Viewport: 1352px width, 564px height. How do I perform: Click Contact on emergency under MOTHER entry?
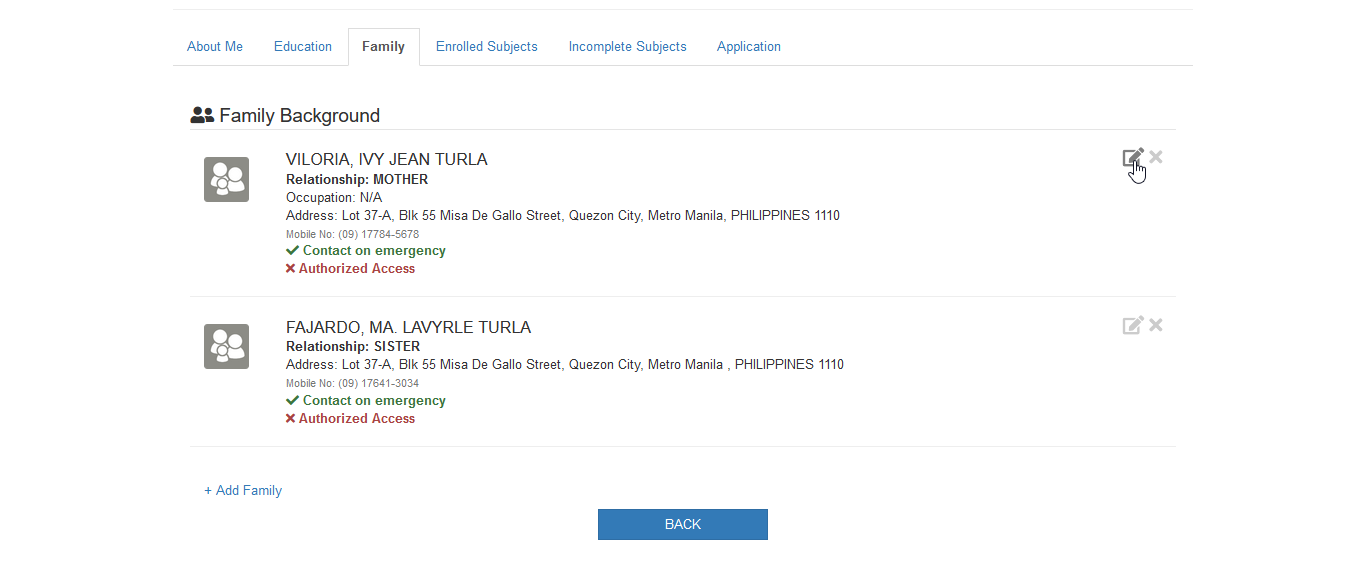[x=366, y=251]
